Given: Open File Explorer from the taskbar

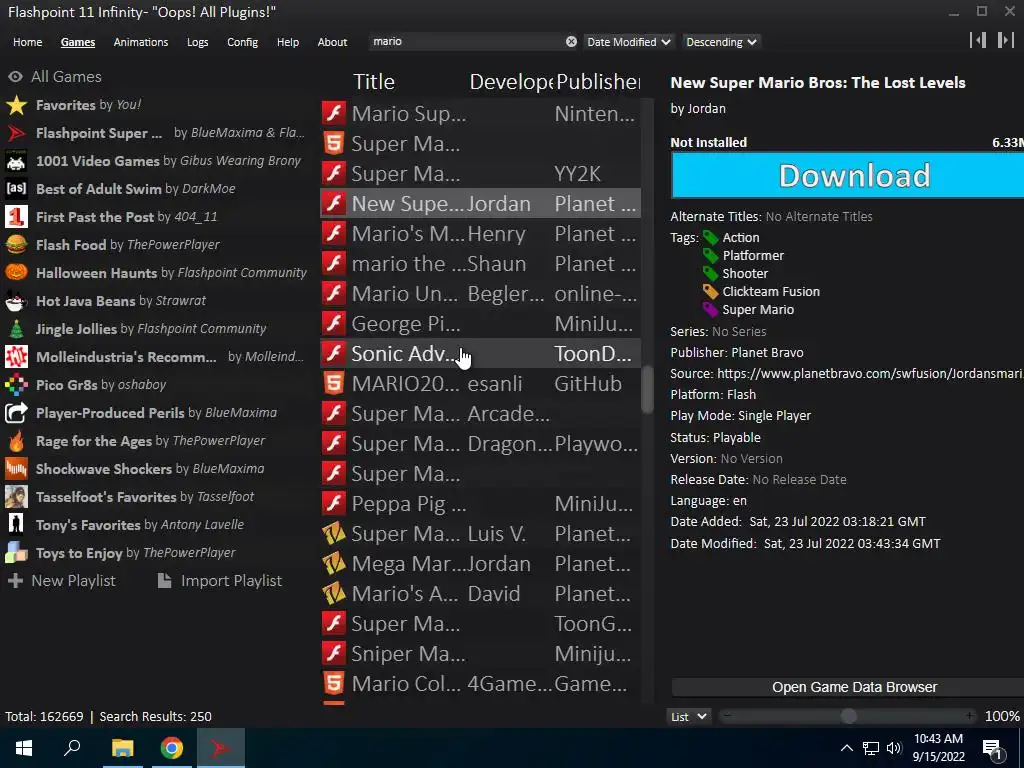Looking at the screenshot, I should pos(122,748).
